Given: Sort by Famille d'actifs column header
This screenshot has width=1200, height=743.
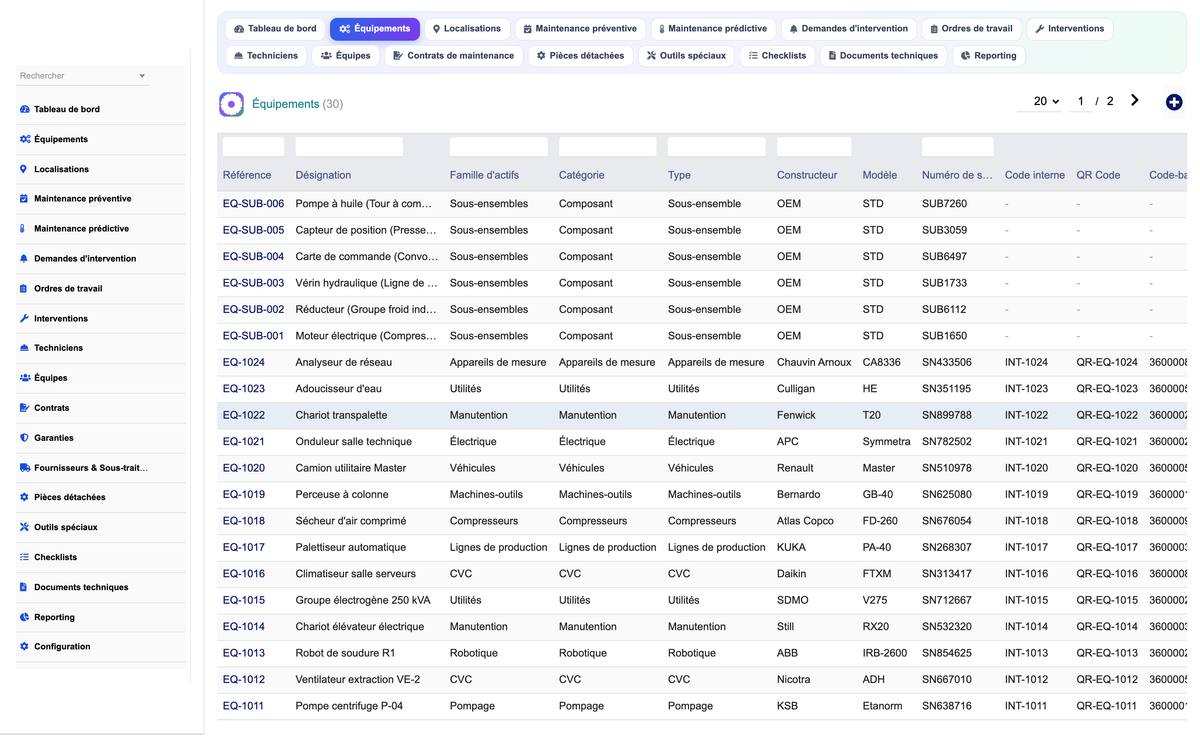Looking at the screenshot, I should [485, 176].
